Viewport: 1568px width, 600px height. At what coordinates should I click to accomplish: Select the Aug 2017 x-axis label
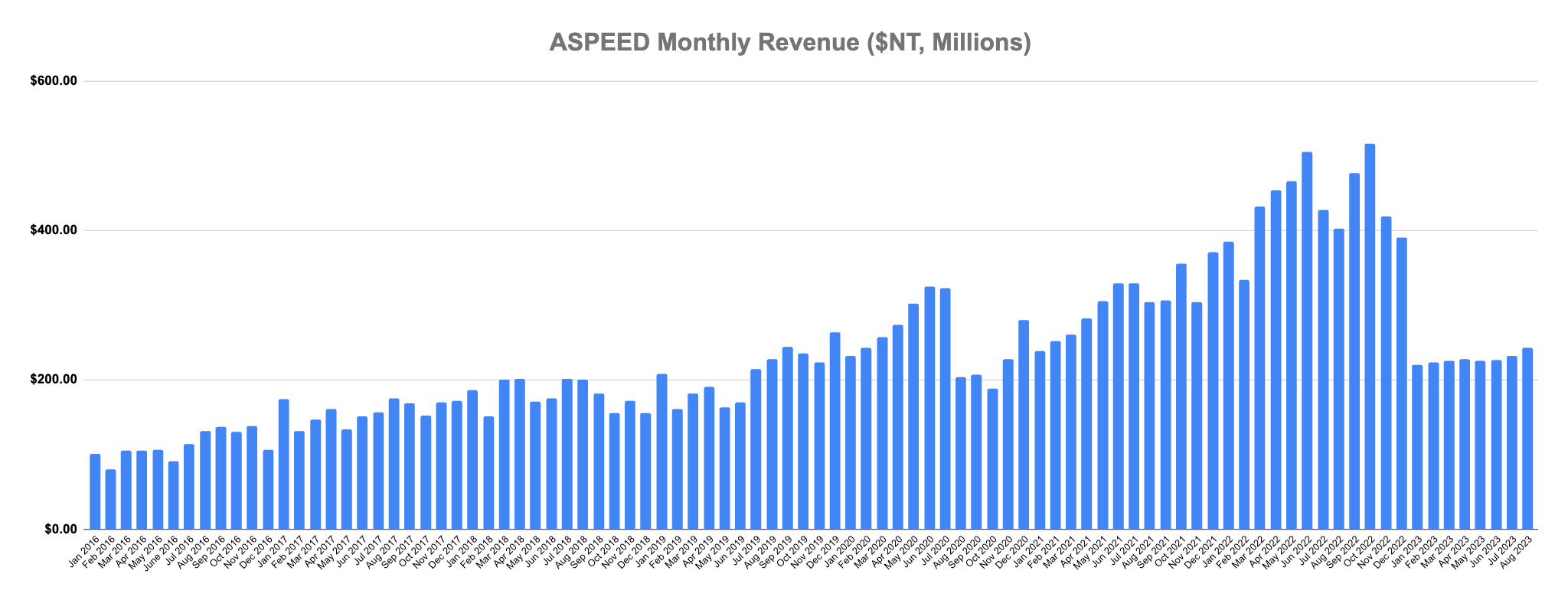coord(383,551)
